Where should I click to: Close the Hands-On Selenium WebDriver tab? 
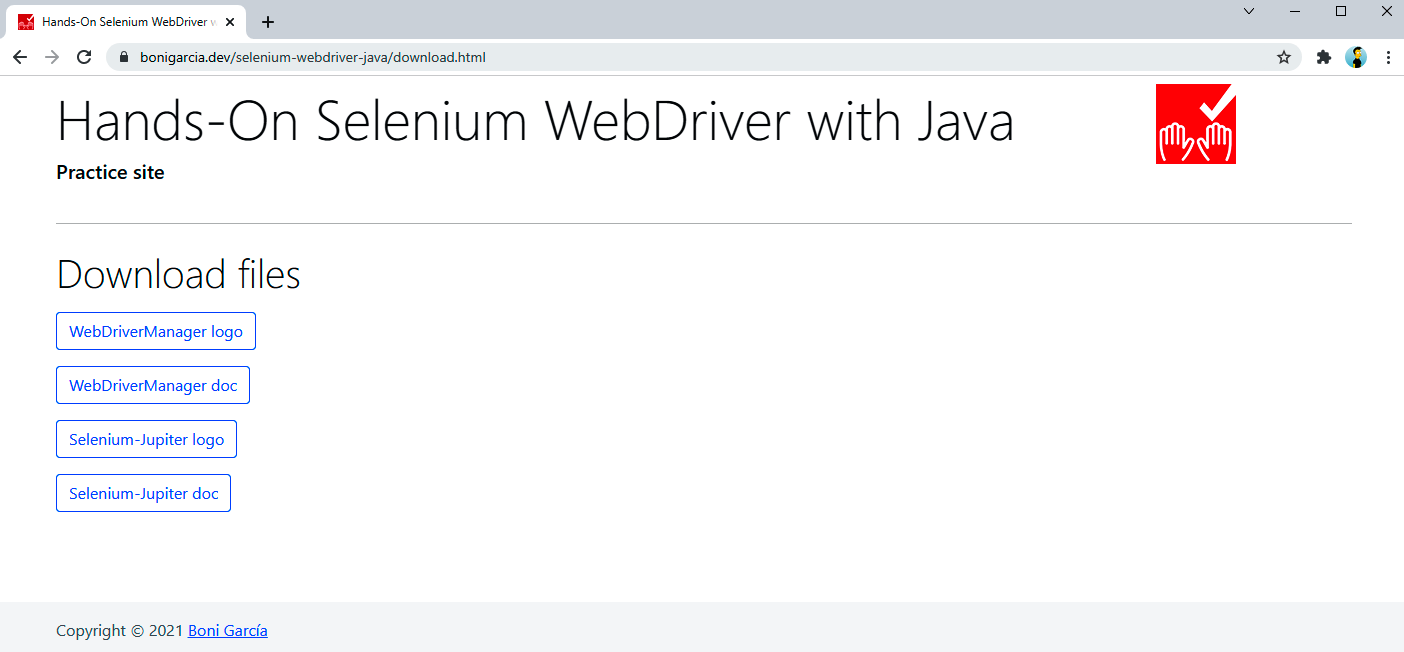coord(230,22)
